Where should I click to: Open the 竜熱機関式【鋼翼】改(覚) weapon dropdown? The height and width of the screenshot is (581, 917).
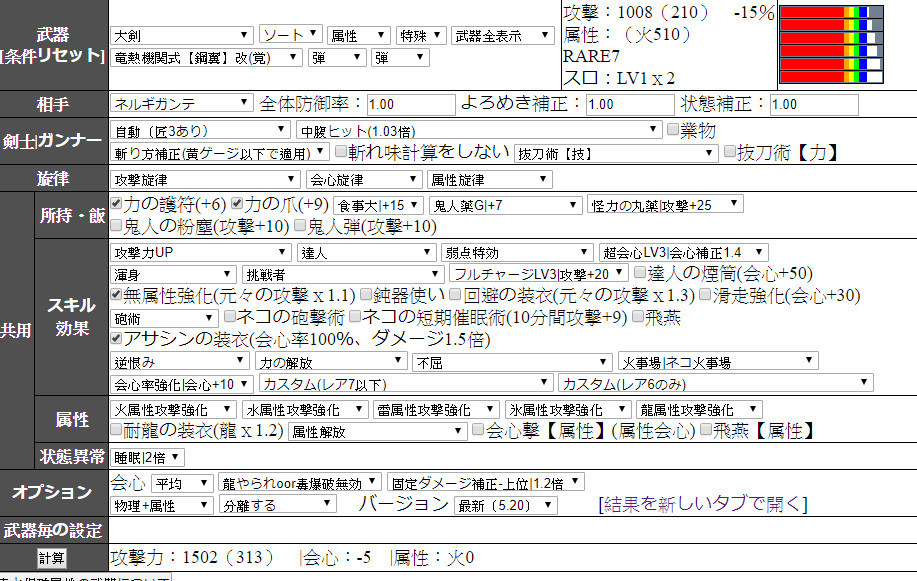tap(206, 57)
